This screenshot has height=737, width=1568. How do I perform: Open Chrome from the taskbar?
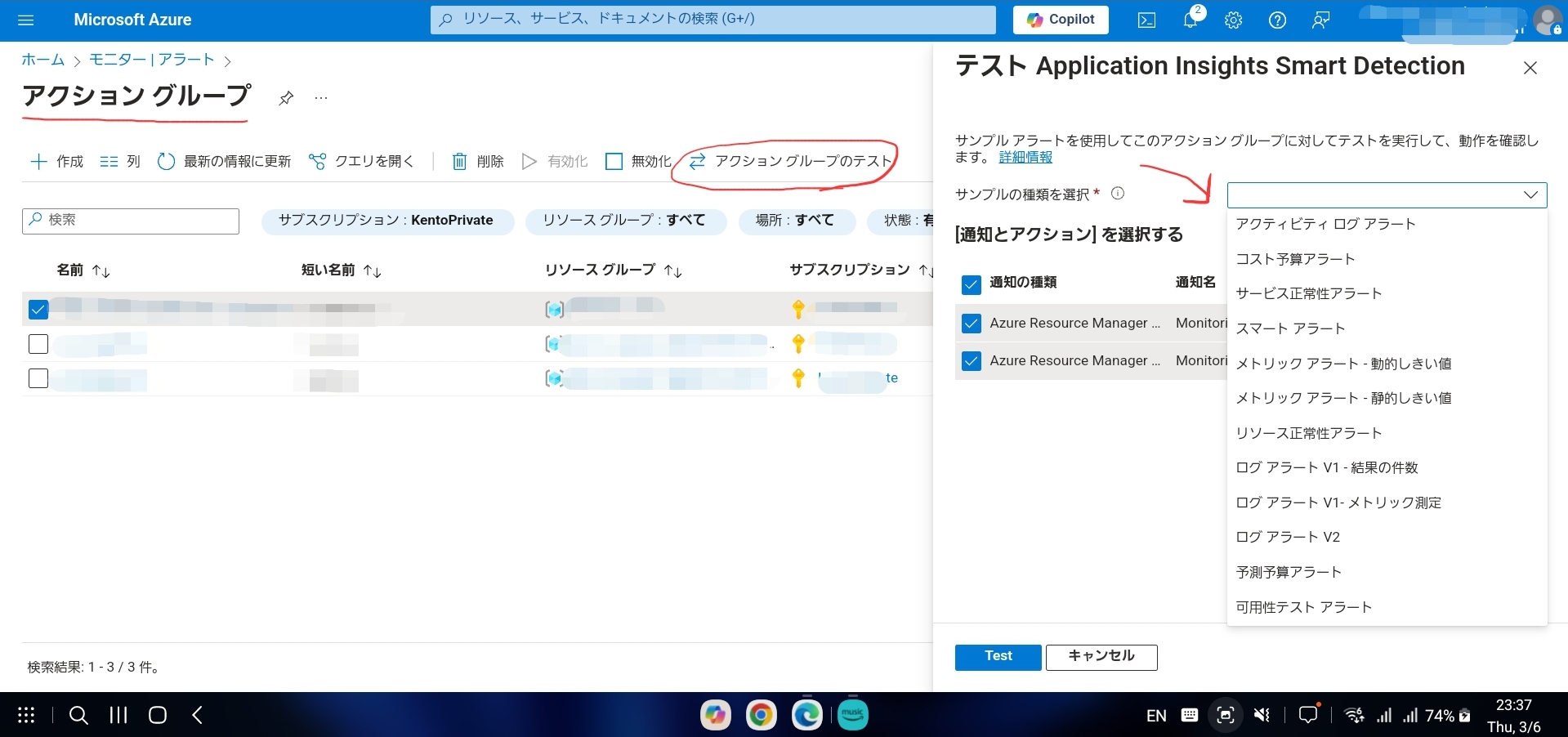click(x=761, y=716)
